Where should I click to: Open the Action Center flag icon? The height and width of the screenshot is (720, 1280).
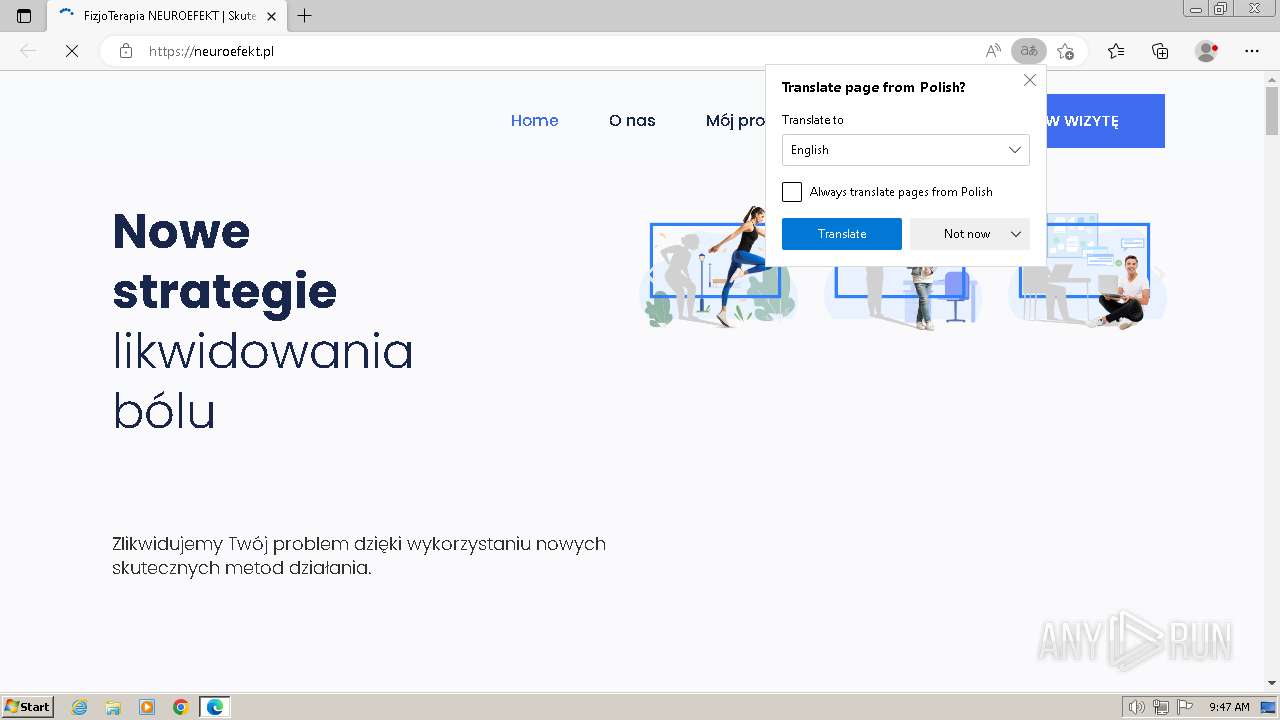(x=1185, y=707)
